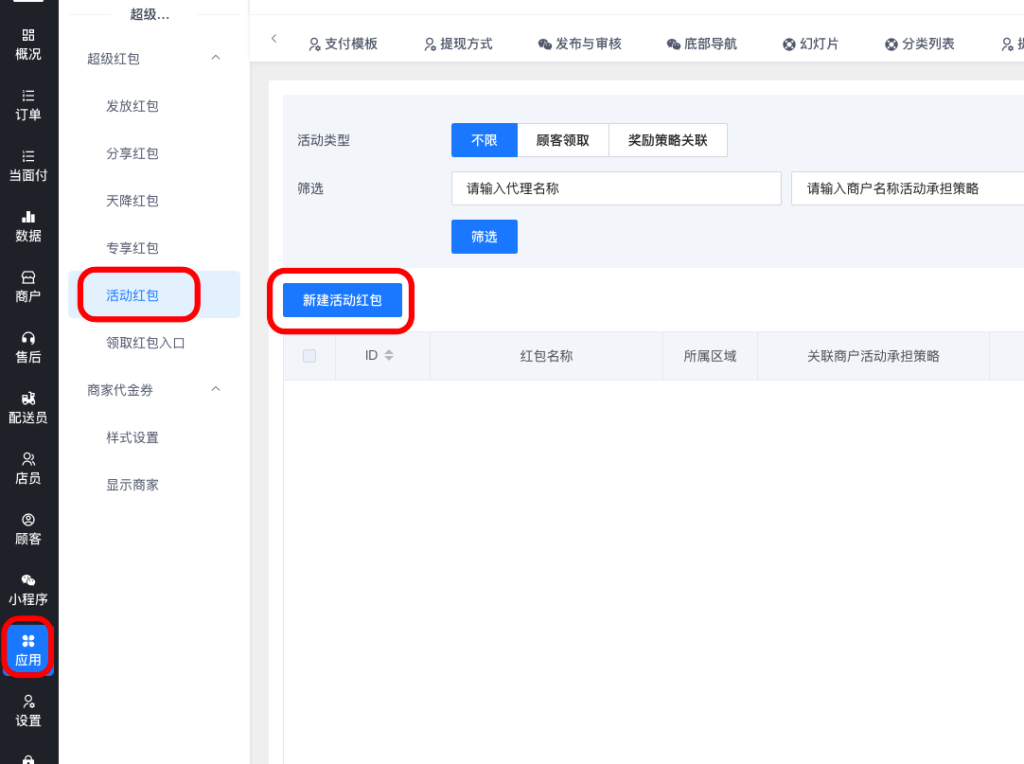
Task: Collapse the 商家代金券 menu group
Action: [x=215, y=390]
